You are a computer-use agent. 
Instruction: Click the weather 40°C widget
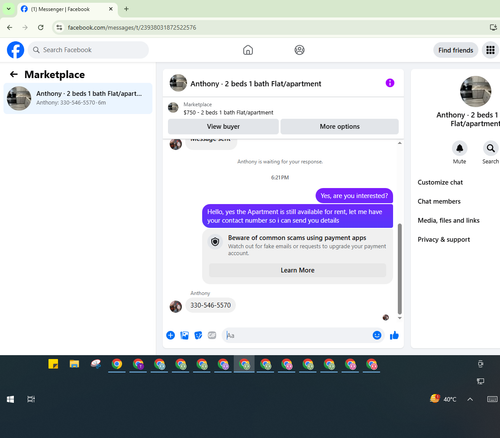coord(443,399)
